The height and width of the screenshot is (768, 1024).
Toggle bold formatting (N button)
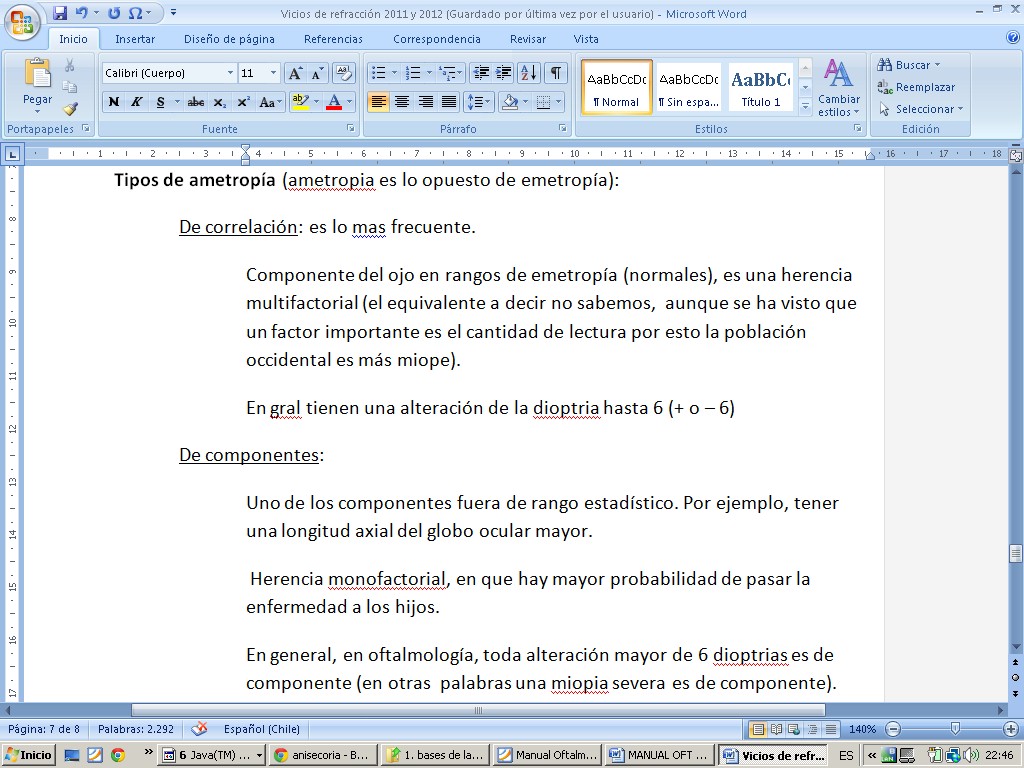point(114,102)
